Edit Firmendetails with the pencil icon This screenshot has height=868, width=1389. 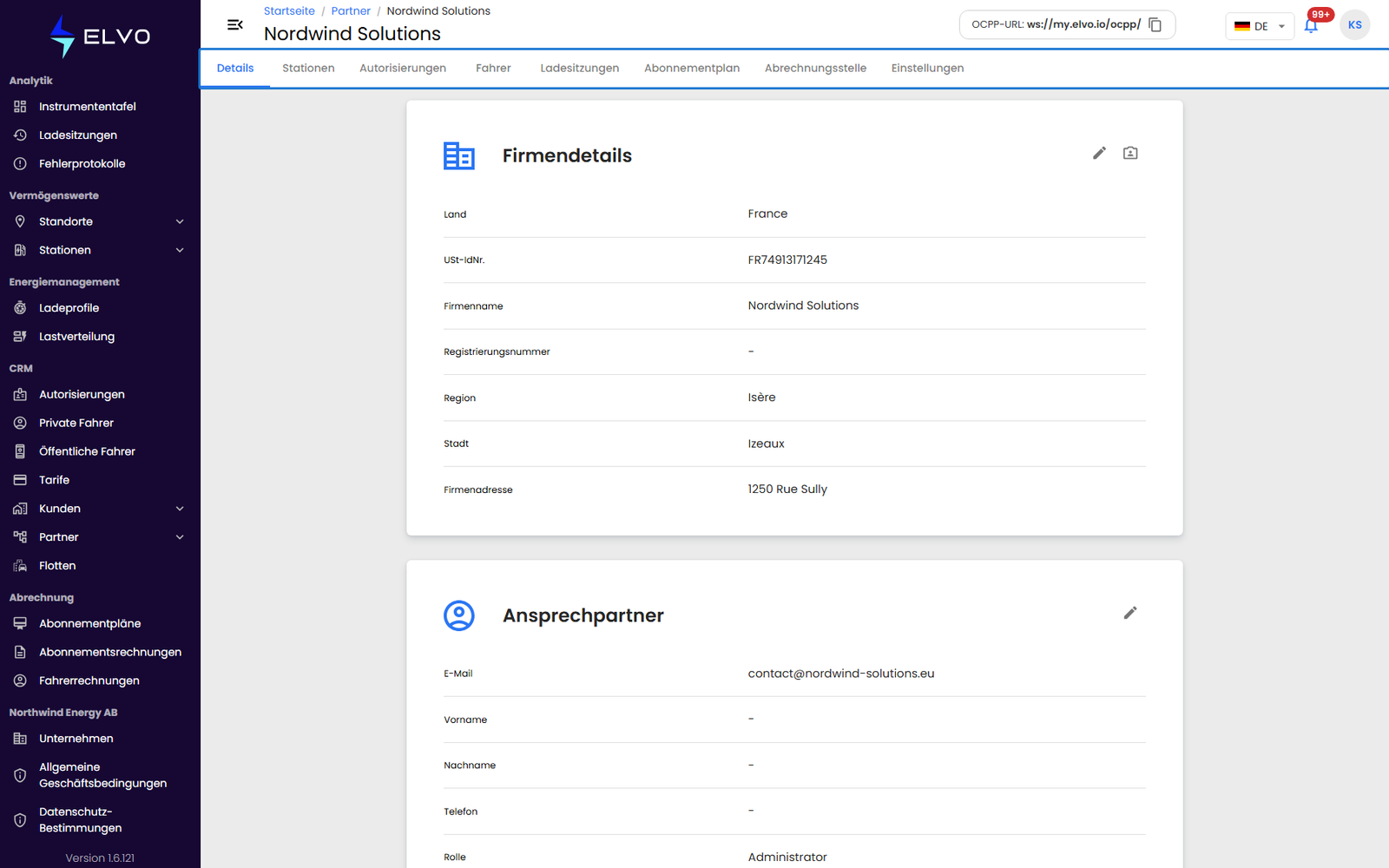[x=1099, y=153]
